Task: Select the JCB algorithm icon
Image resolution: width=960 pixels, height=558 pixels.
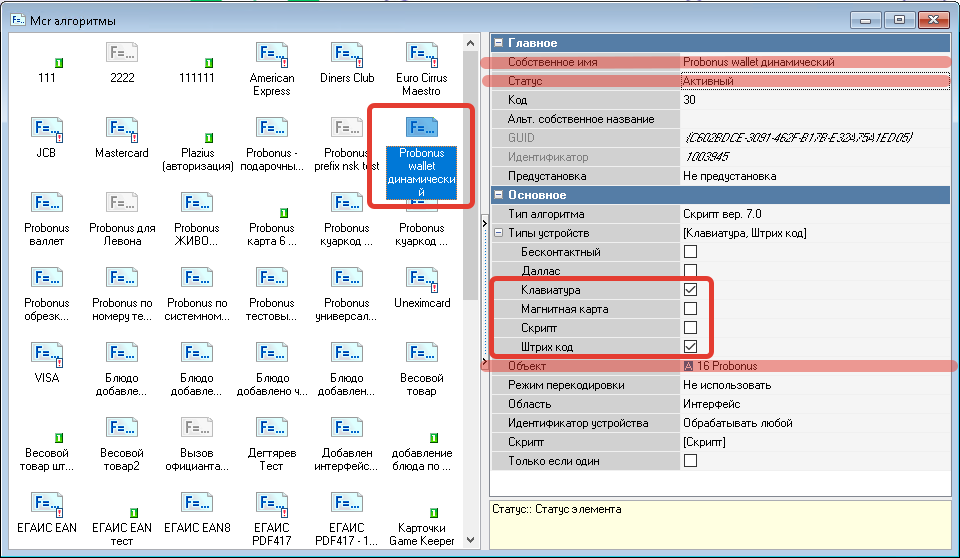Action: click(46, 131)
